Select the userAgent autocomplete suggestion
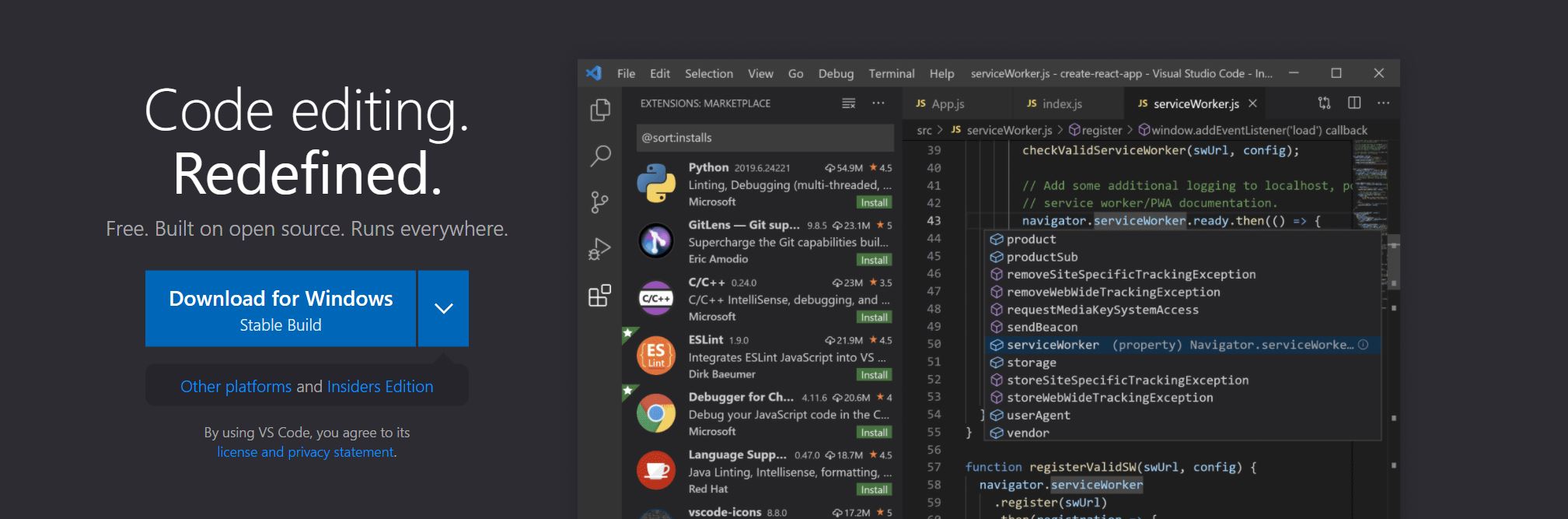Screen dimensions: 1568x519 pyautogui.click(x=1182, y=416)
